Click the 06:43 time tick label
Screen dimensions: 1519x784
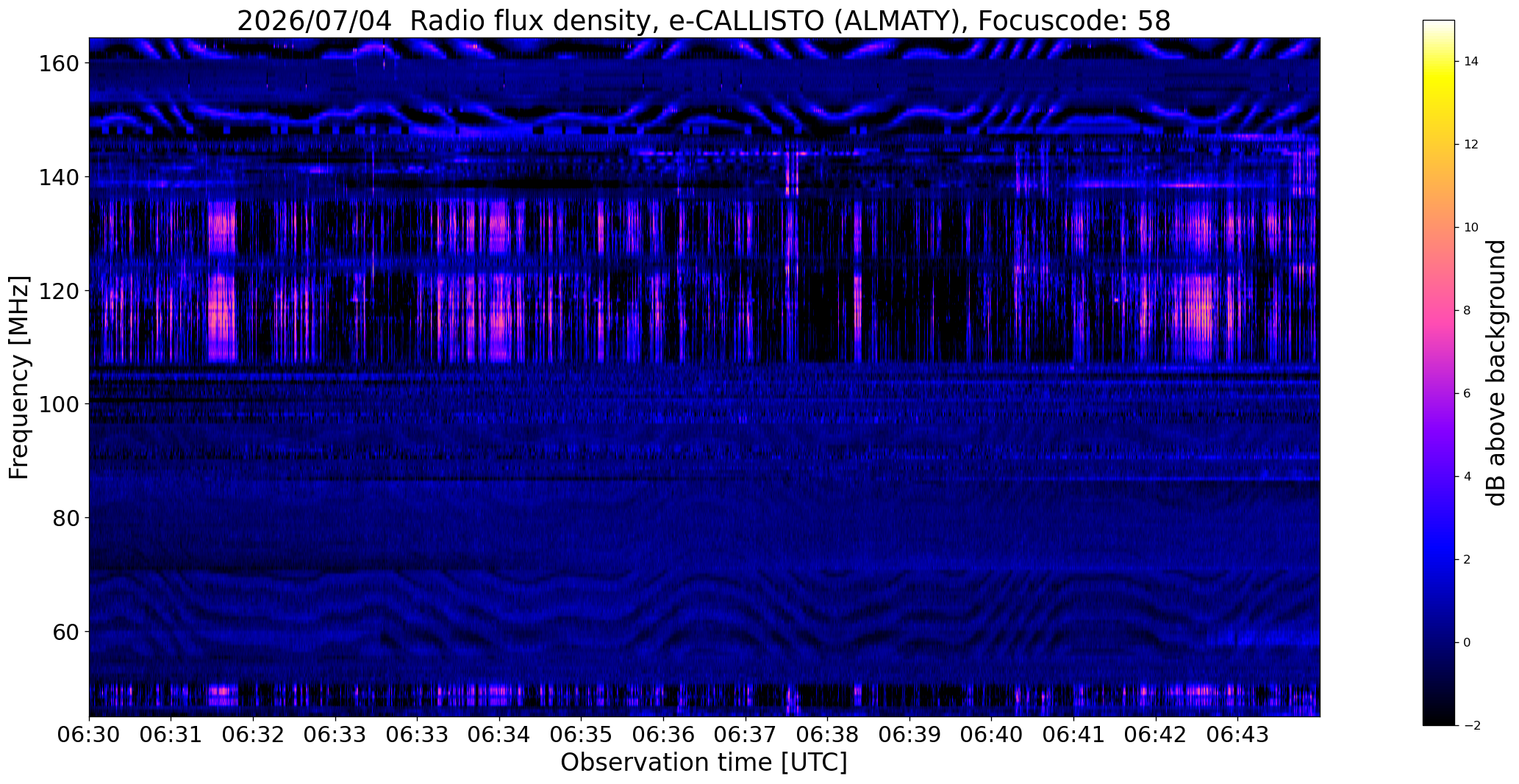(x=1237, y=735)
